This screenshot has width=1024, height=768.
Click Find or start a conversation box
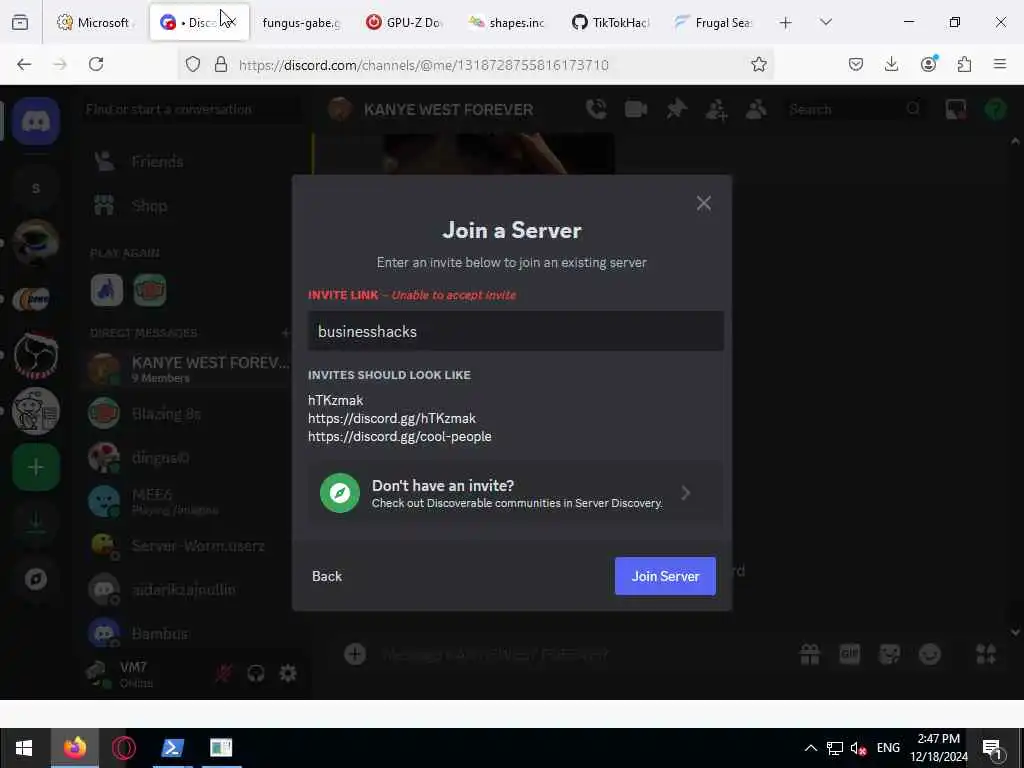click(x=192, y=109)
